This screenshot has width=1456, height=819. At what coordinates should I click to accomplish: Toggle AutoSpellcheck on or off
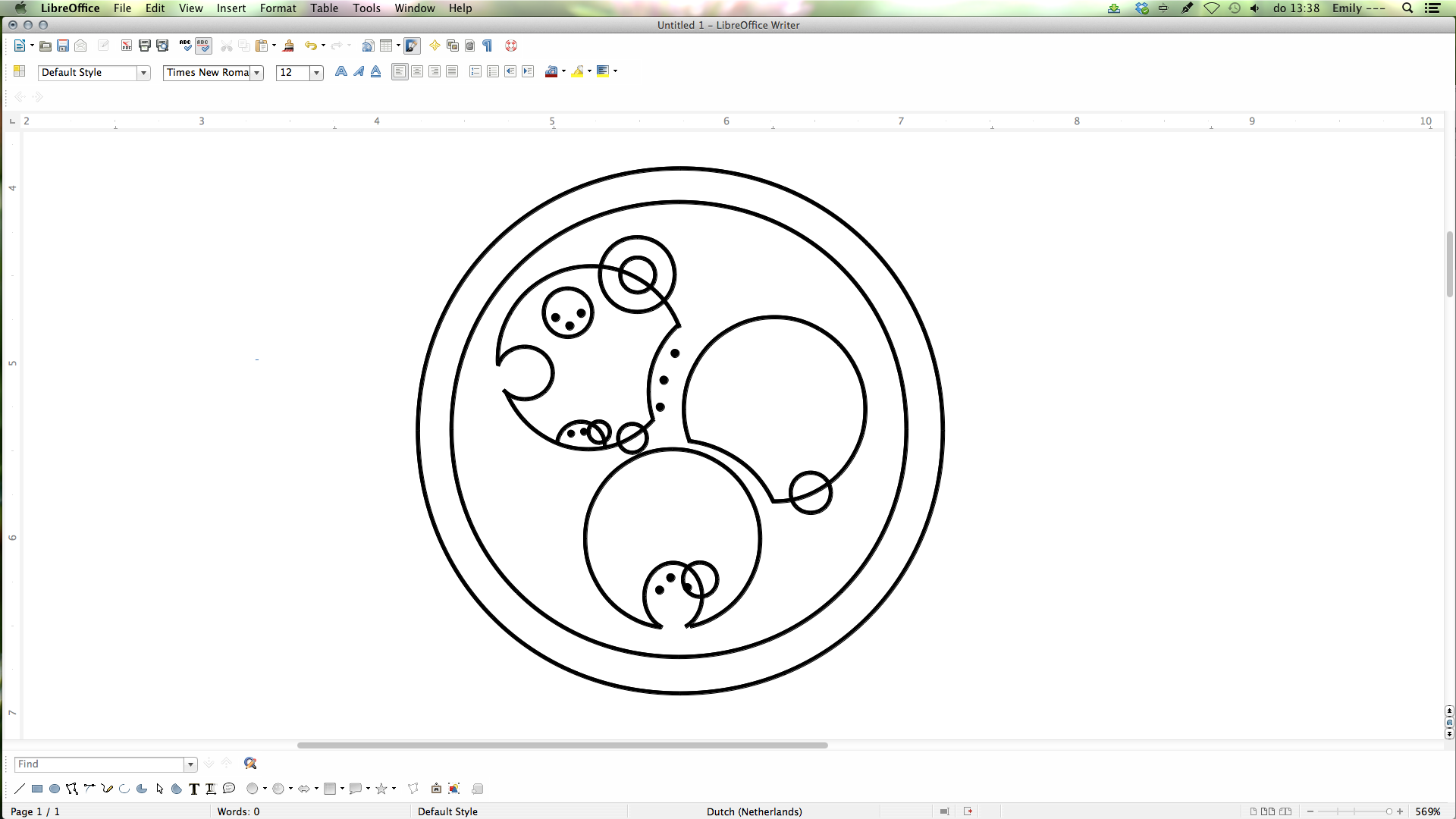(203, 46)
